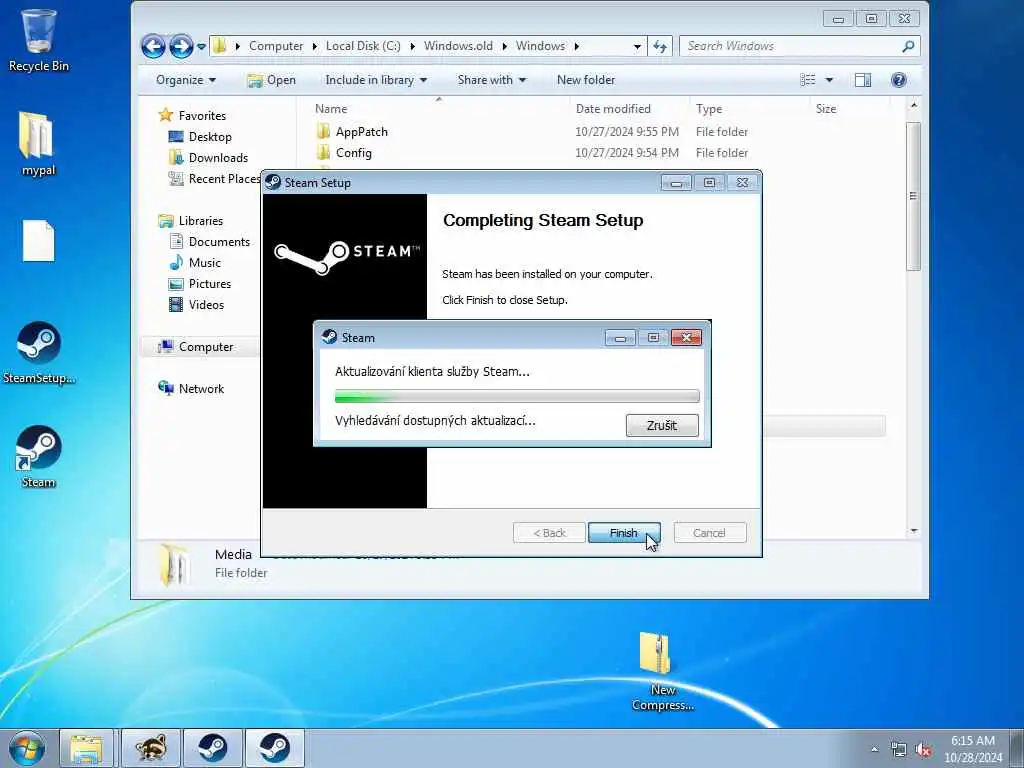Open the clock showing 6:15 AM
This screenshot has height=768, width=1024.
pyautogui.click(x=972, y=749)
